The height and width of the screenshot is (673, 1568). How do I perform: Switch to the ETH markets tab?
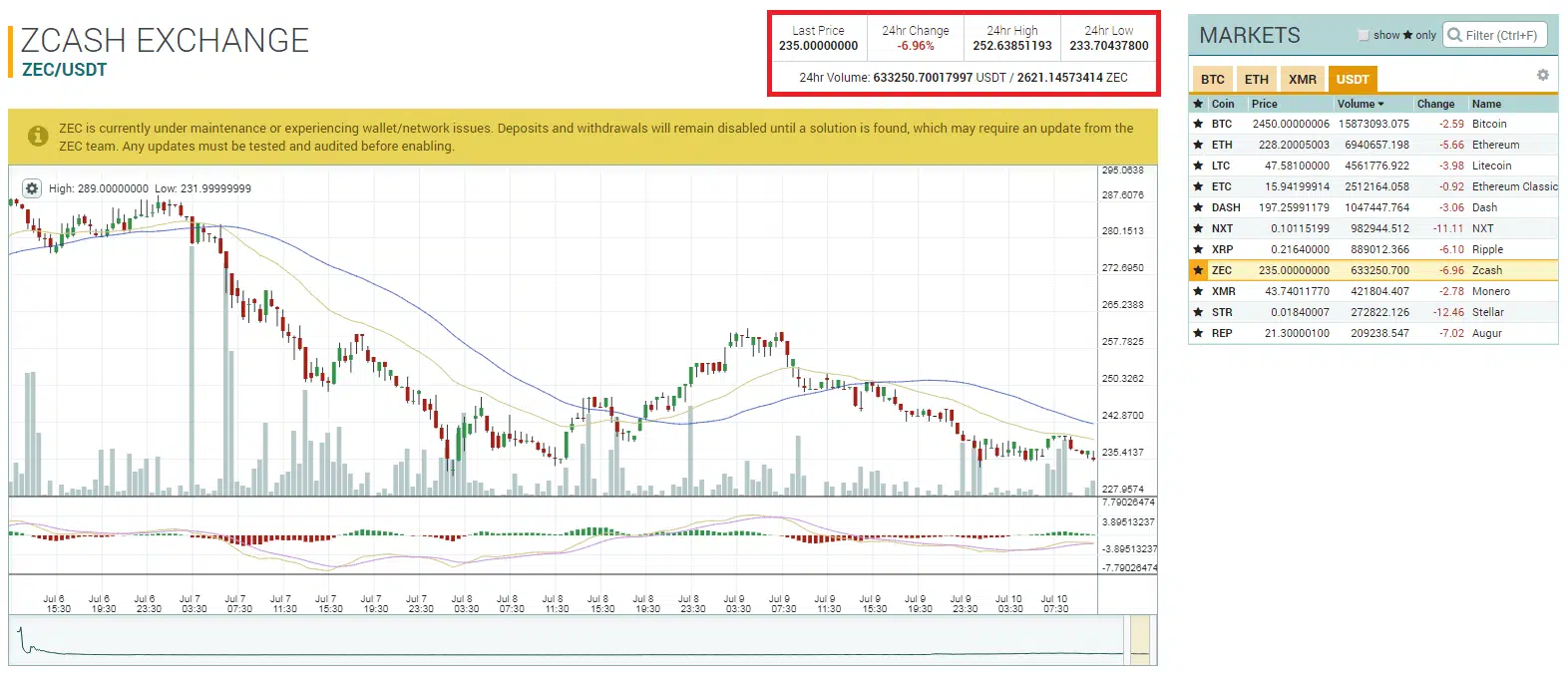coord(1257,79)
